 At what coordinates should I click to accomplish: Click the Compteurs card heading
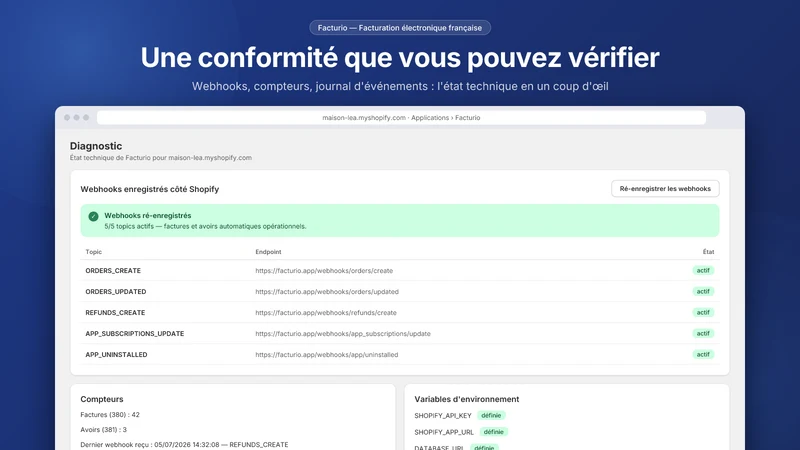click(102, 399)
